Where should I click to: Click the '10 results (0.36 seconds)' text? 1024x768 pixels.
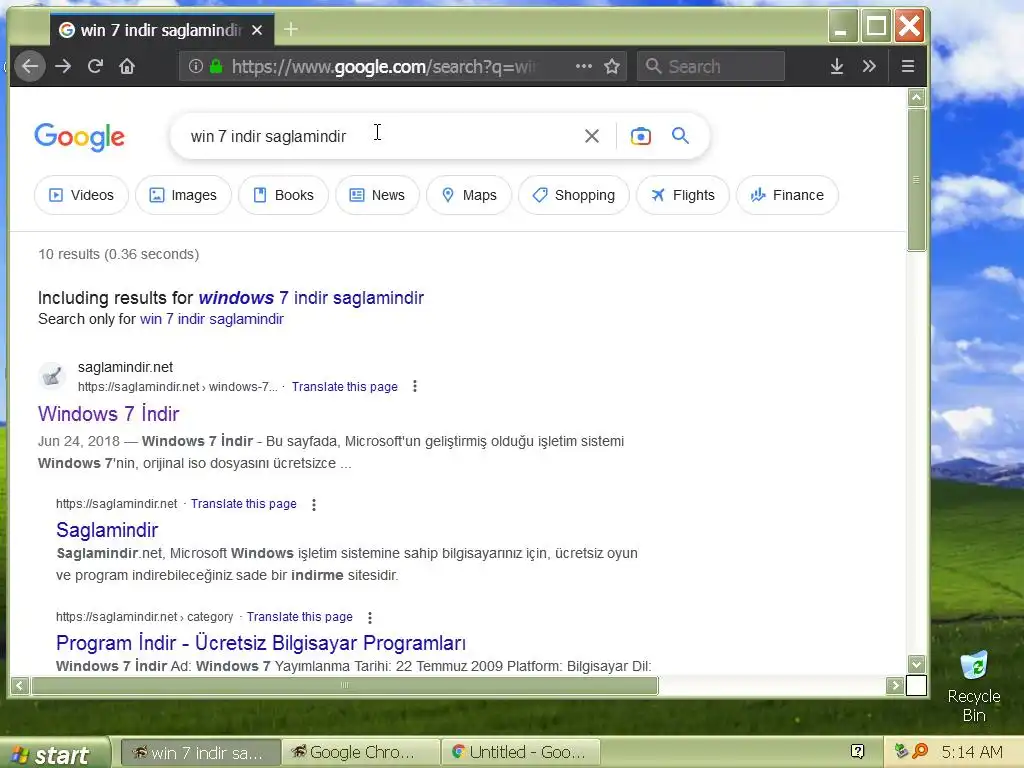click(118, 254)
